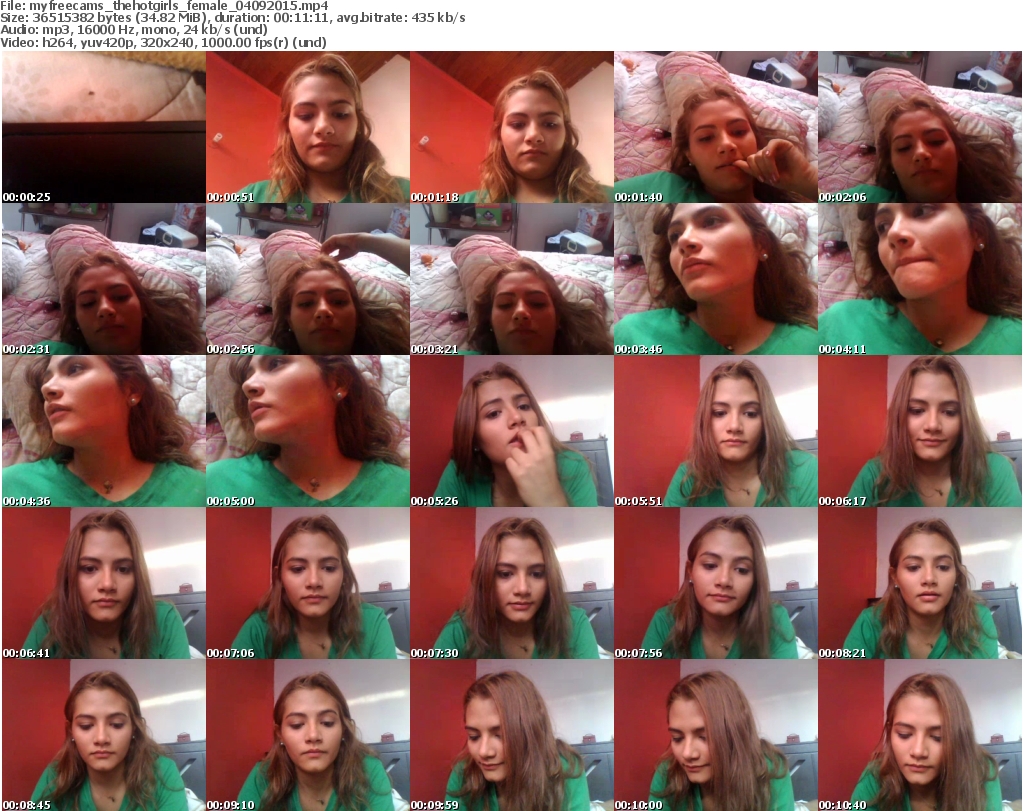View the frame stamped 00:10:40

pos(920,735)
